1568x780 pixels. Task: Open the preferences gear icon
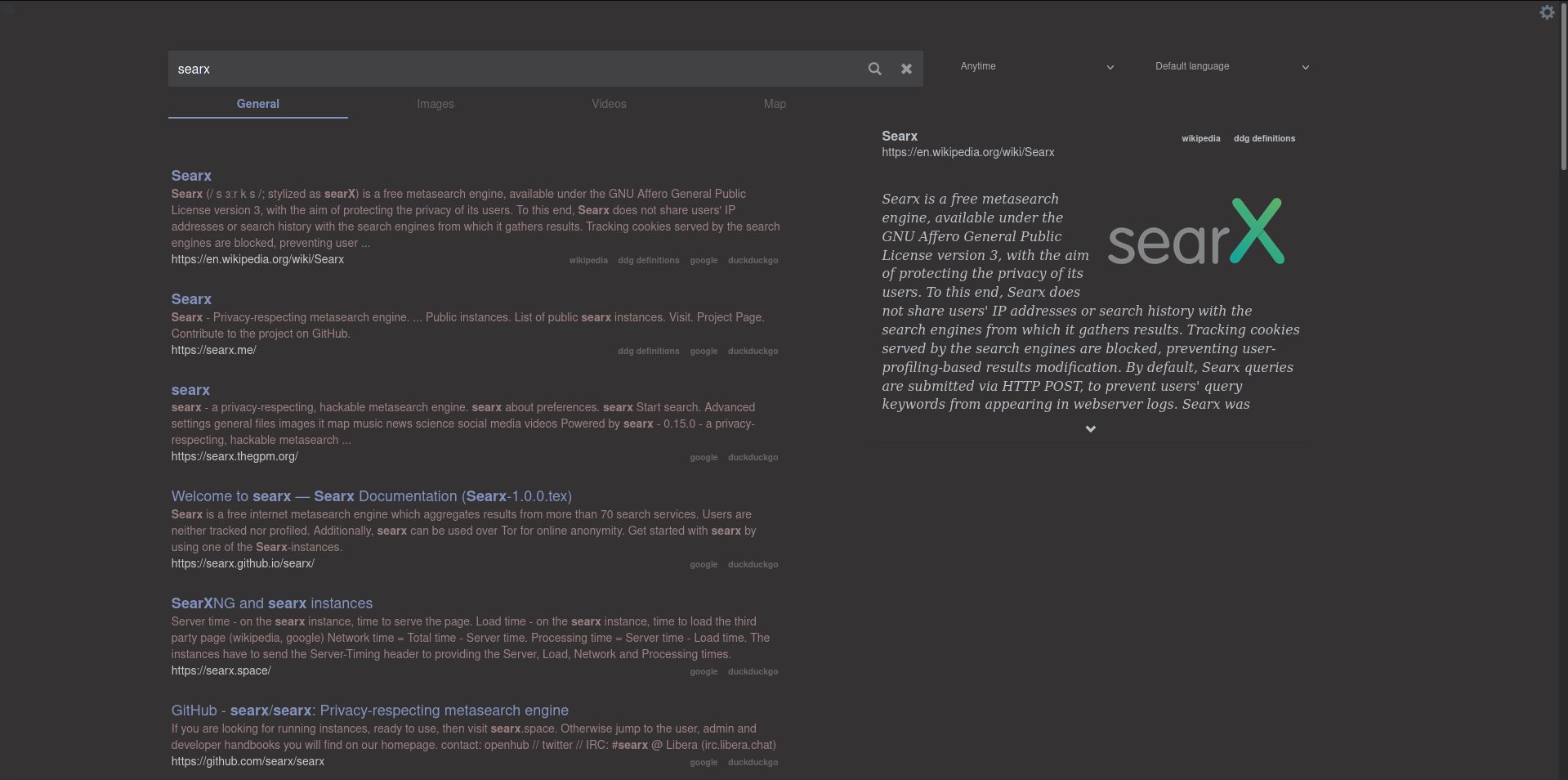[1547, 12]
